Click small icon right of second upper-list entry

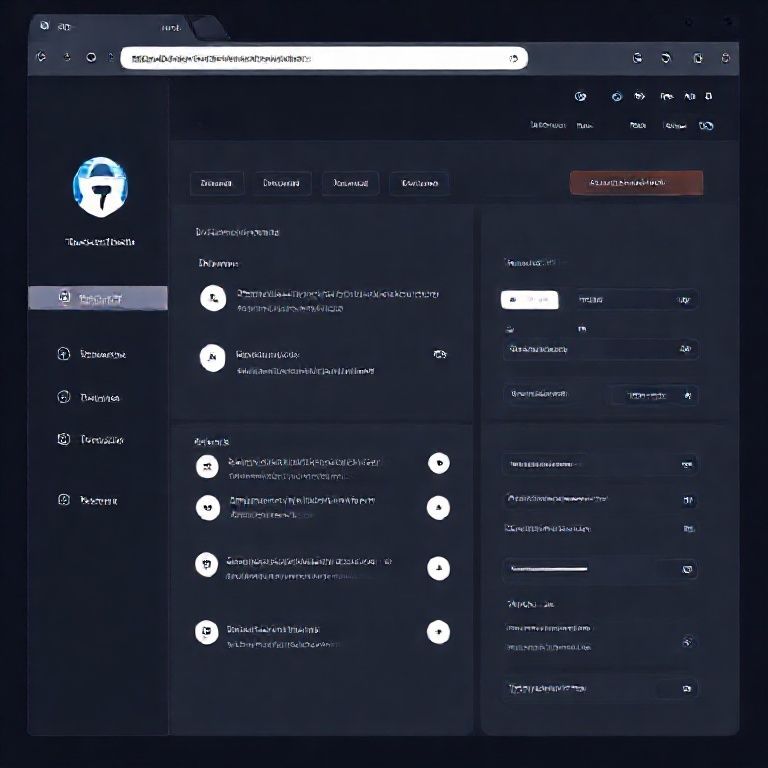[x=439, y=354]
